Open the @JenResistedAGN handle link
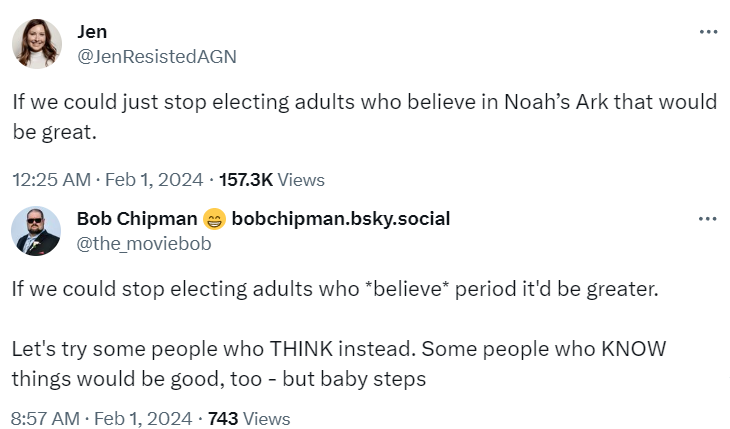 [x=156, y=56]
